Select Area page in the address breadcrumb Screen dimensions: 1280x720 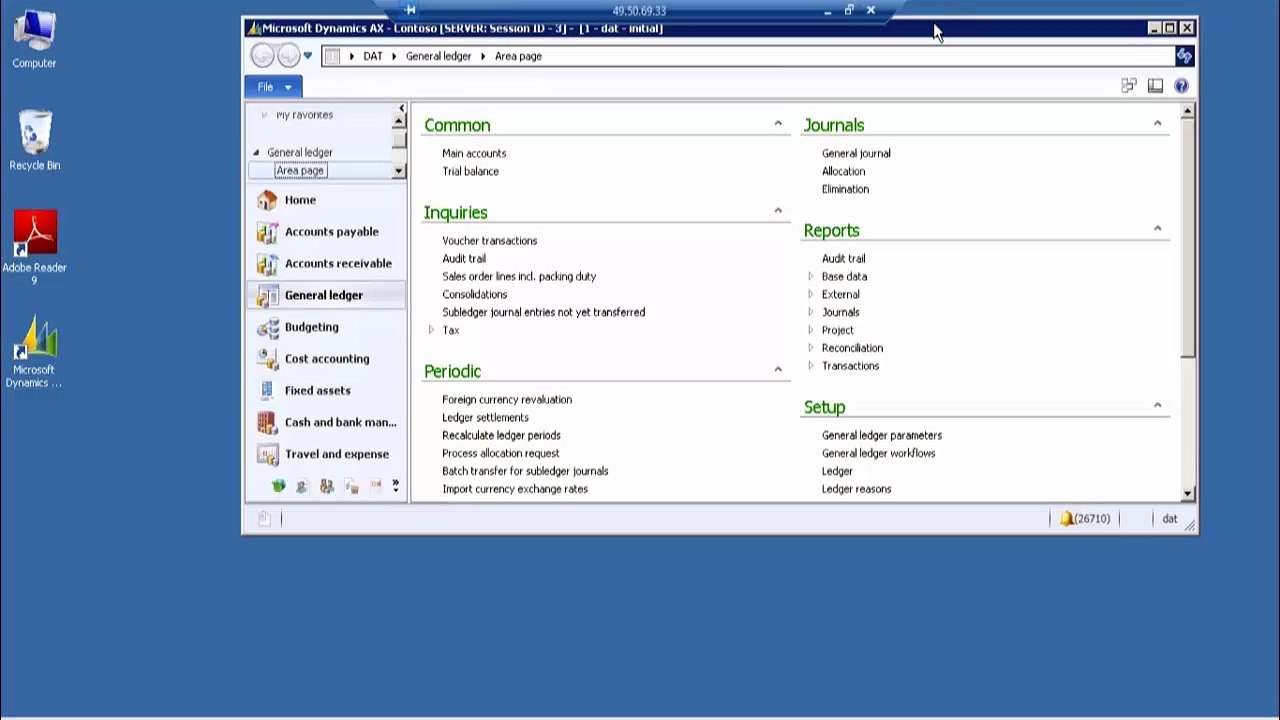(518, 56)
